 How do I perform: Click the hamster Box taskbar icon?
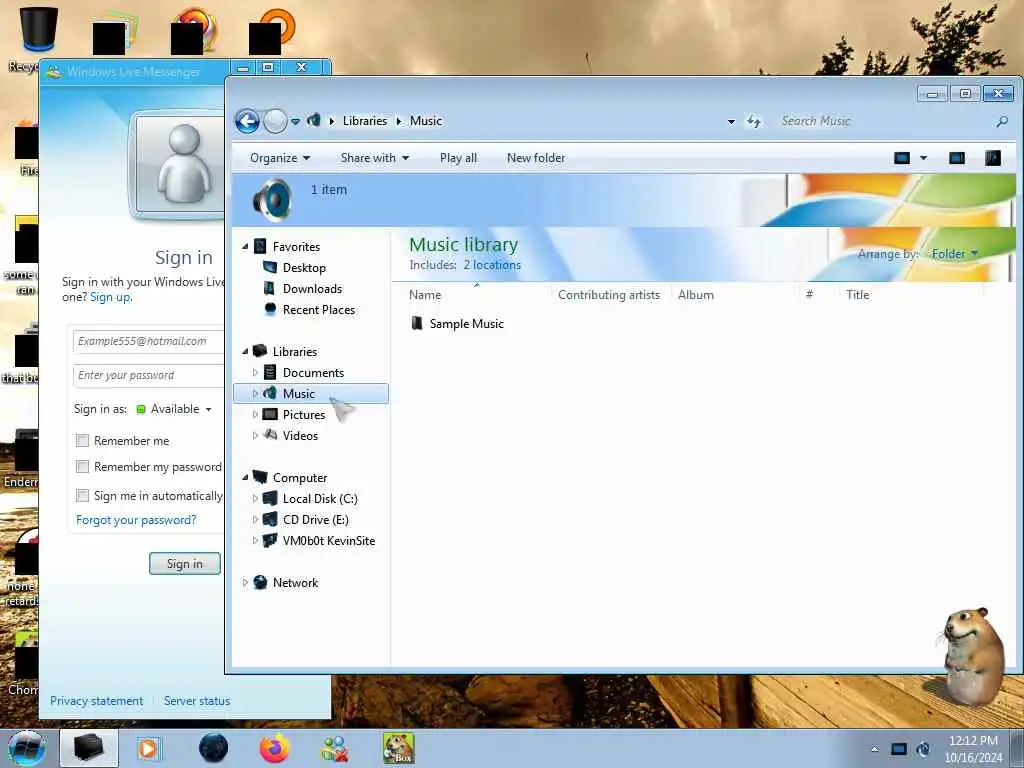tap(398, 748)
